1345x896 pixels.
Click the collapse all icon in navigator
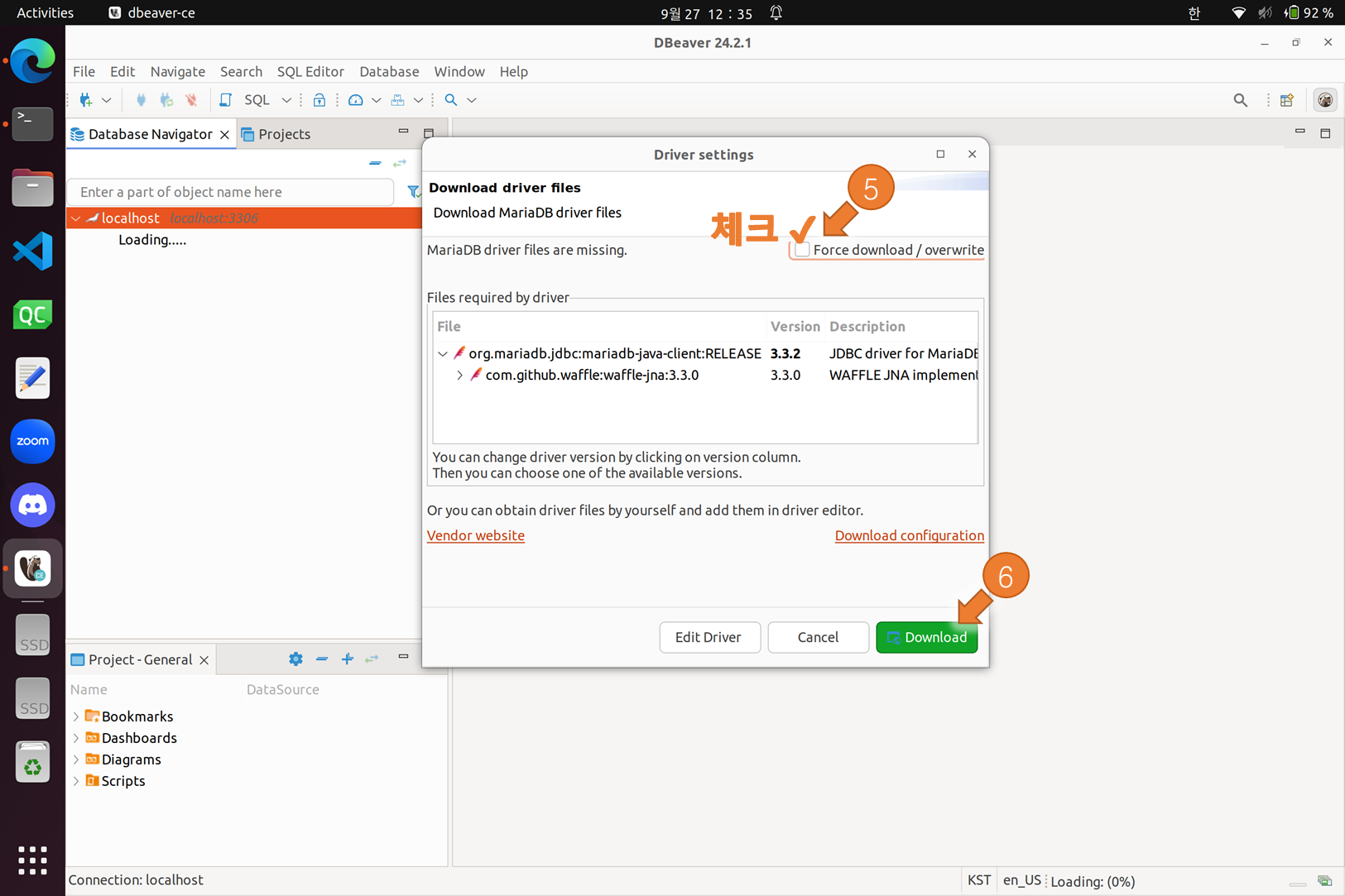click(375, 163)
